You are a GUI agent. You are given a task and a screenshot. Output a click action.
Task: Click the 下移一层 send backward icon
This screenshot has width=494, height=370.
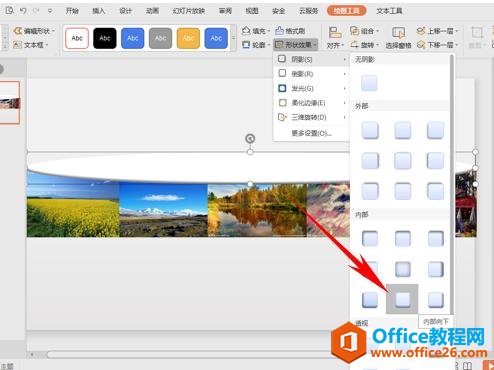pos(421,44)
